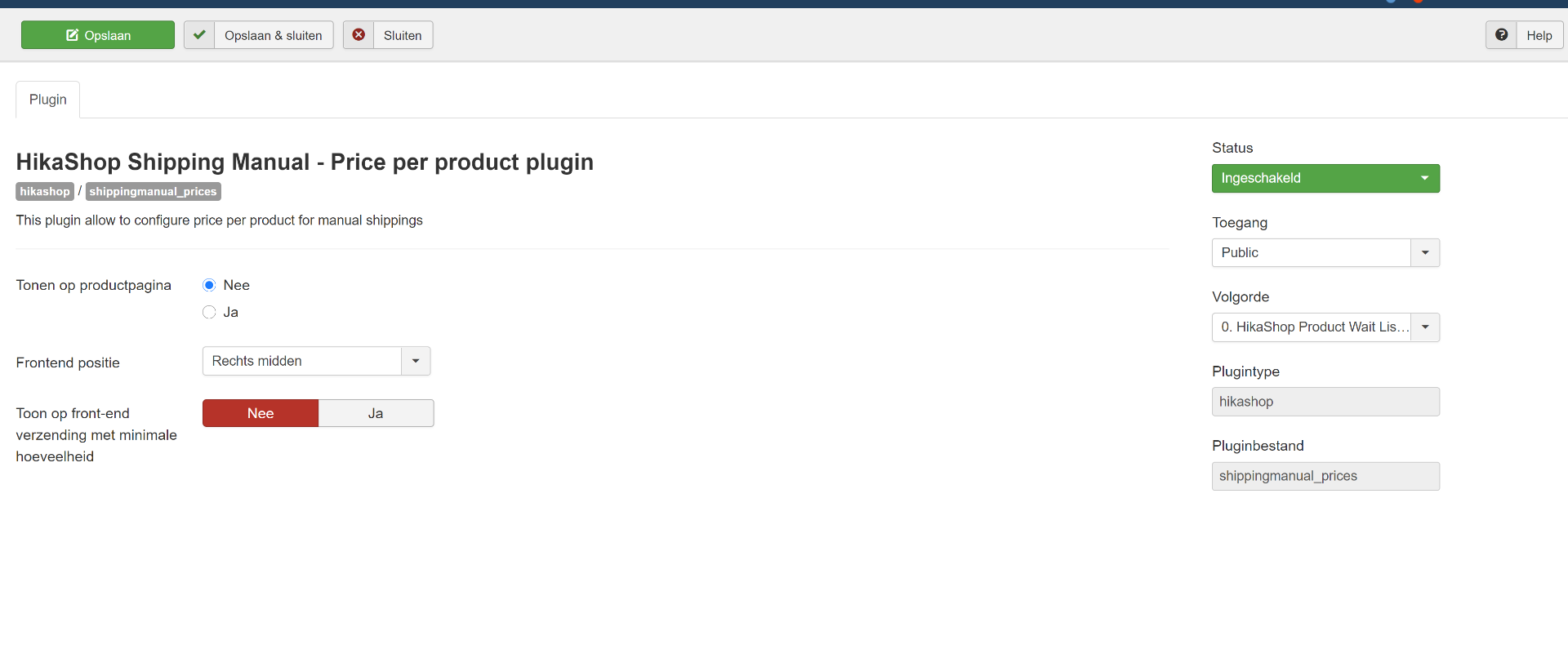Click the shippingmanual_prices element badge
The image size is (1568, 645).
[153, 191]
